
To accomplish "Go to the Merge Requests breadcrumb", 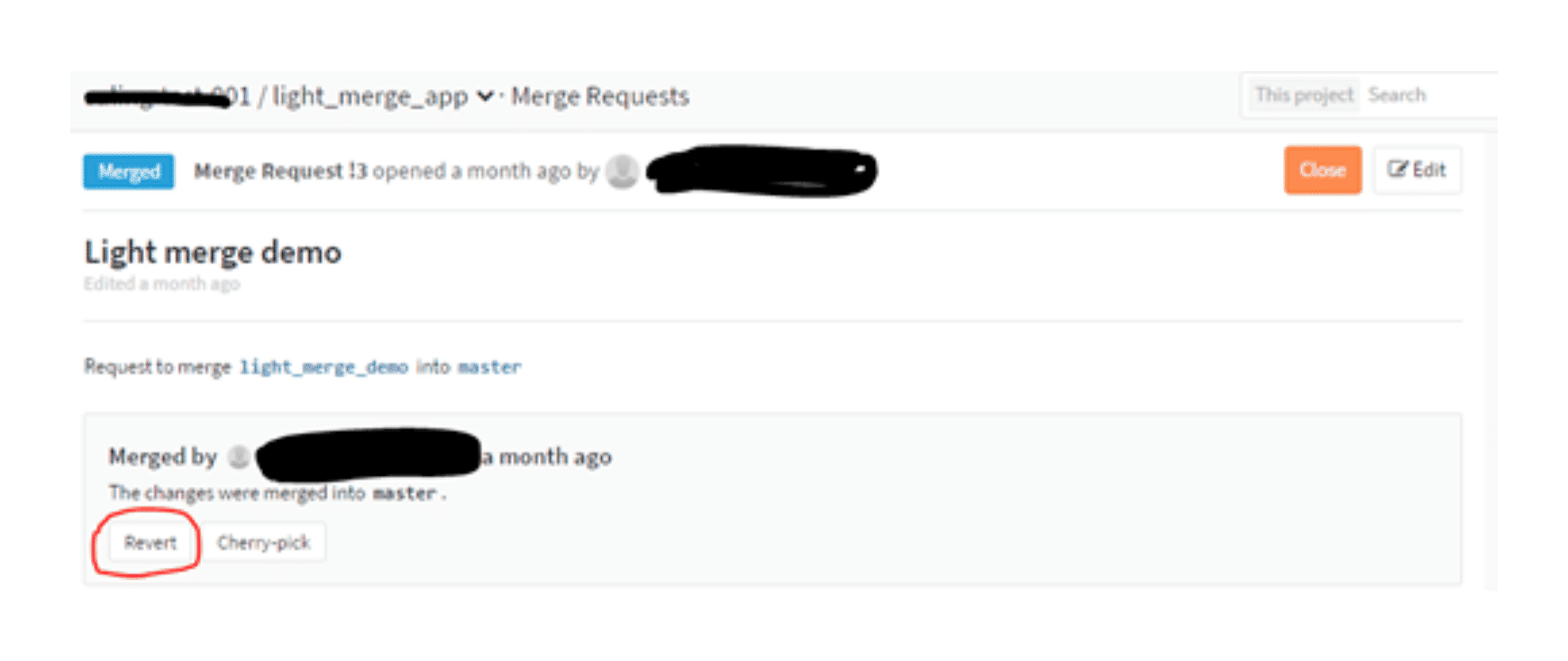I will coord(600,96).
